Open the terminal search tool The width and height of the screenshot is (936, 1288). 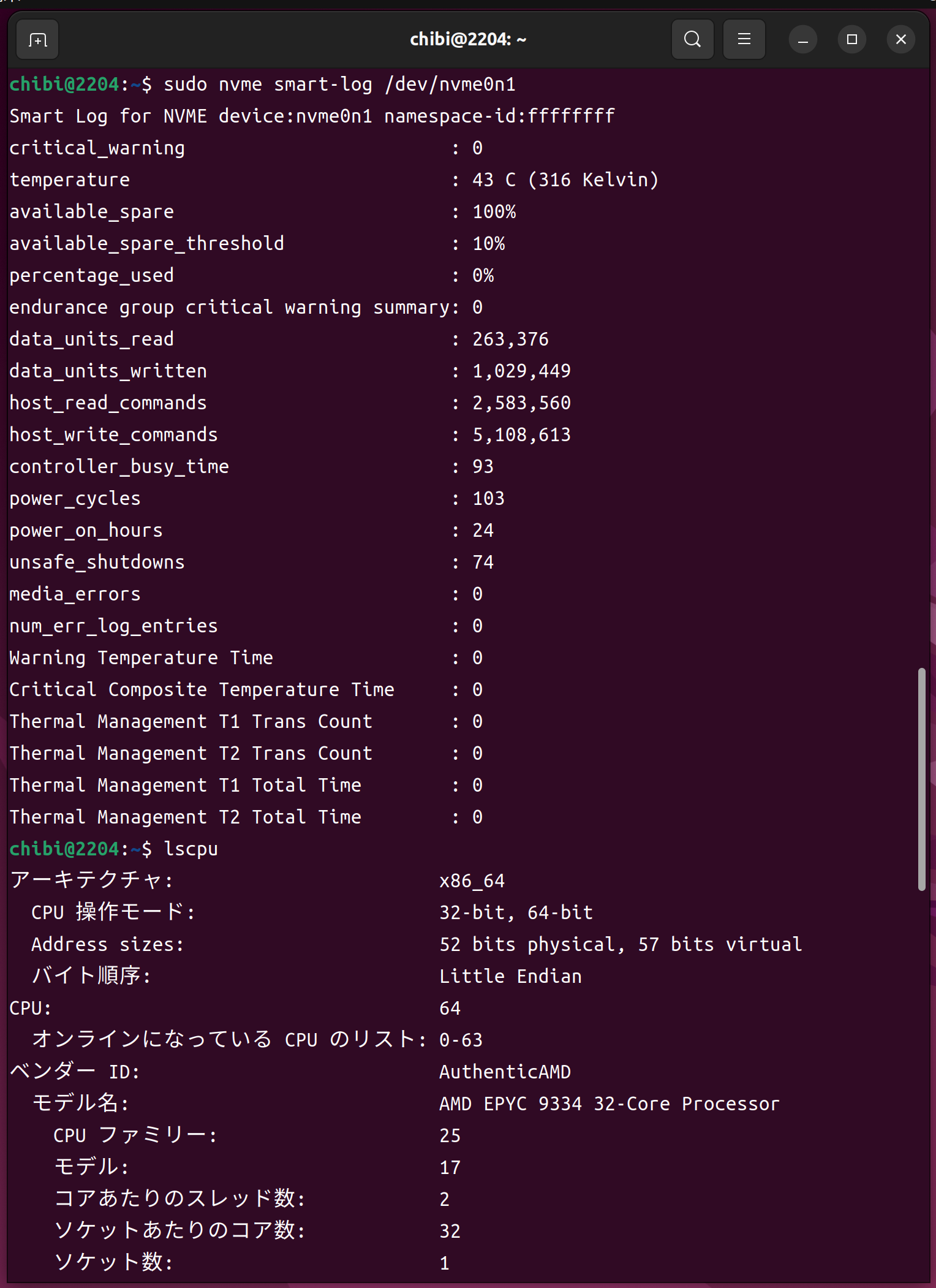[692, 40]
